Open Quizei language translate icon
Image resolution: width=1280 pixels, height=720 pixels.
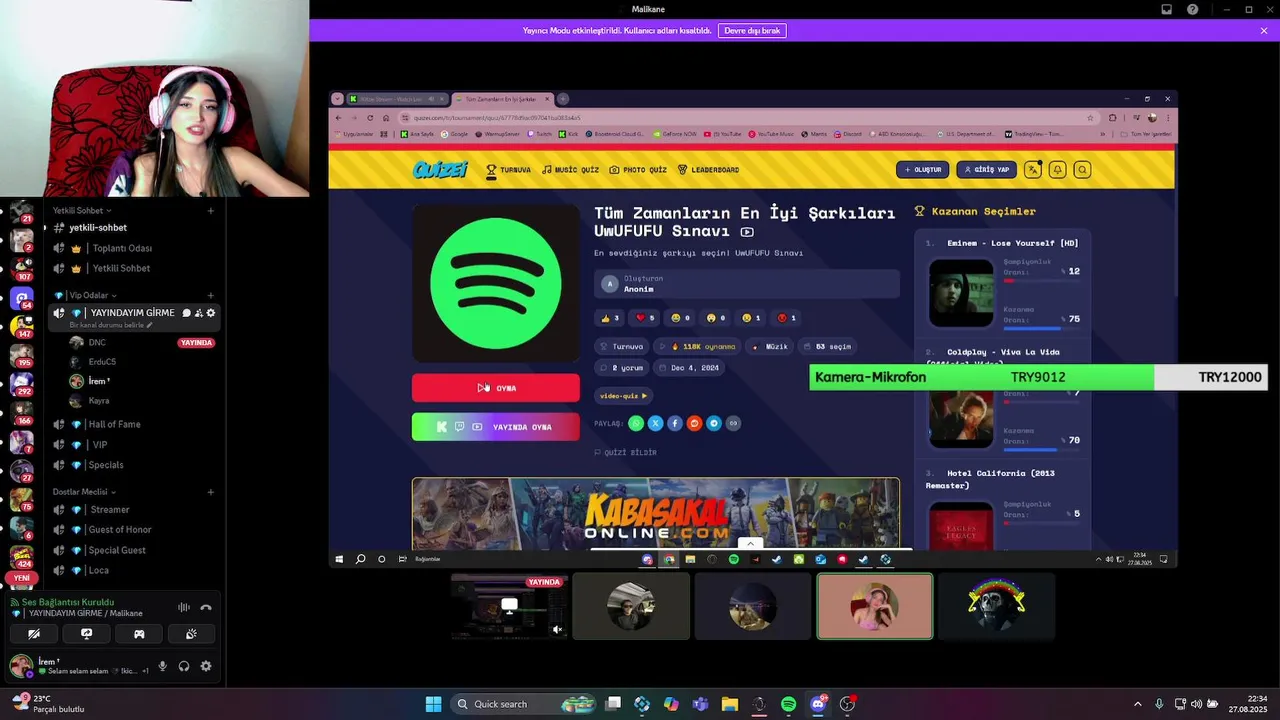[1033, 170]
